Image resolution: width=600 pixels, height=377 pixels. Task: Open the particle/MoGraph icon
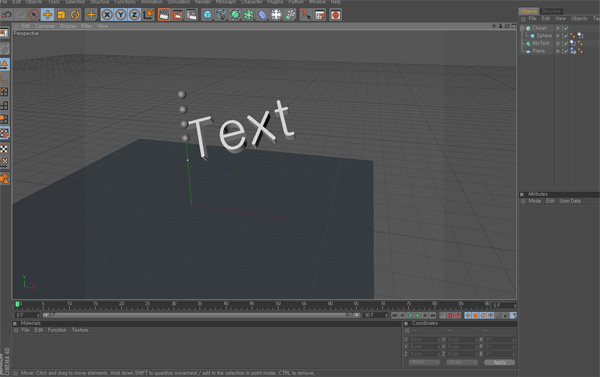pos(290,15)
